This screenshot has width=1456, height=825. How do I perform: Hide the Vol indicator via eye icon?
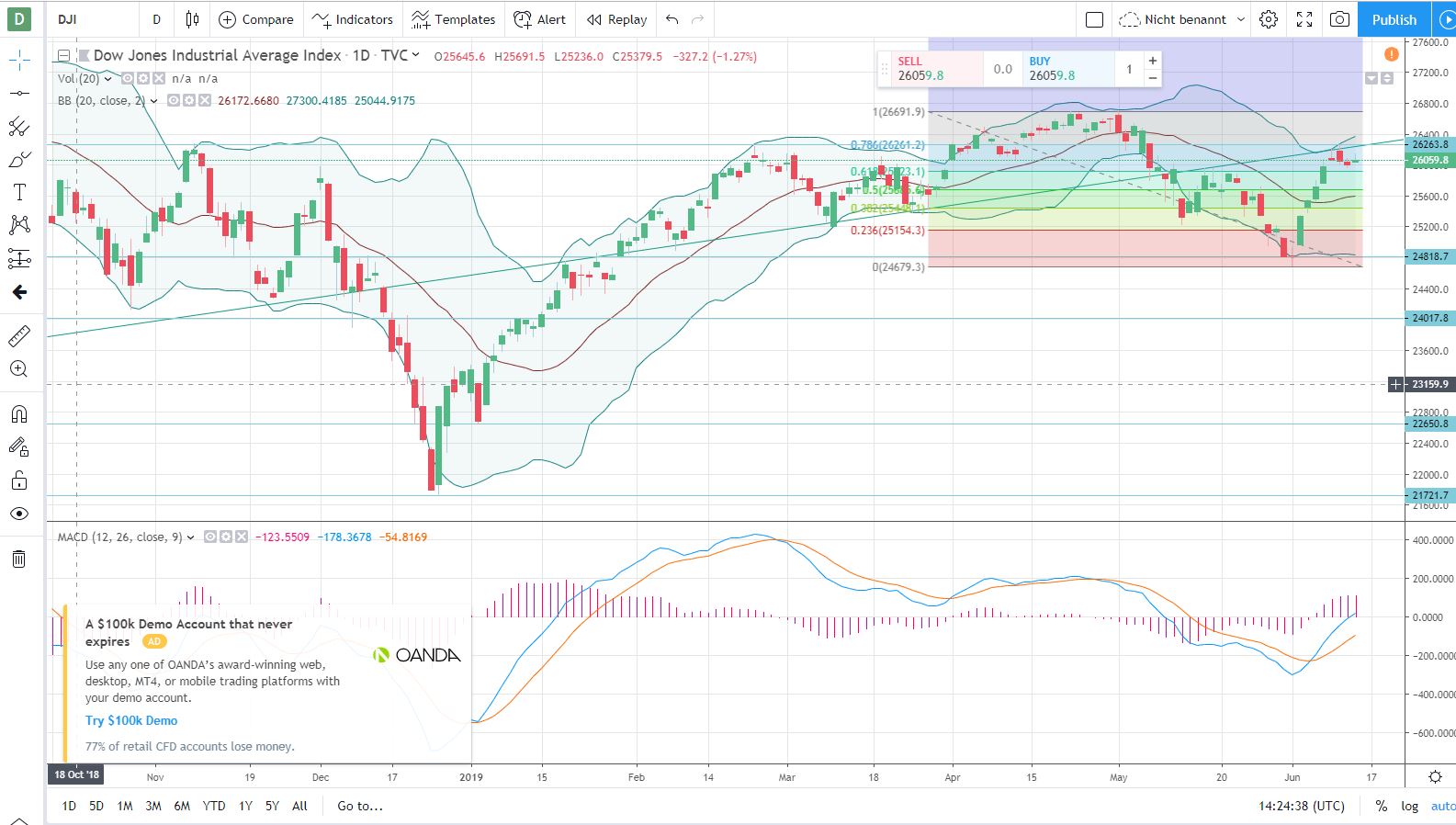pyautogui.click(x=129, y=79)
